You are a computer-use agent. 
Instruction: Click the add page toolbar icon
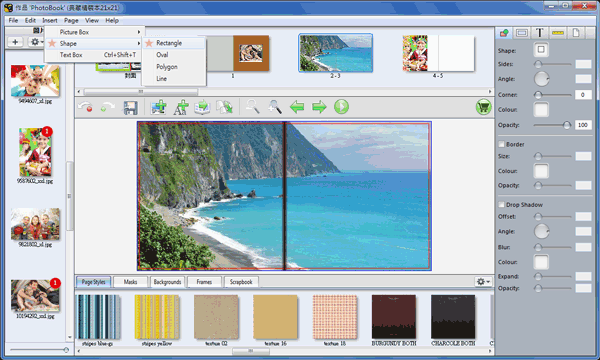coord(202,107)
